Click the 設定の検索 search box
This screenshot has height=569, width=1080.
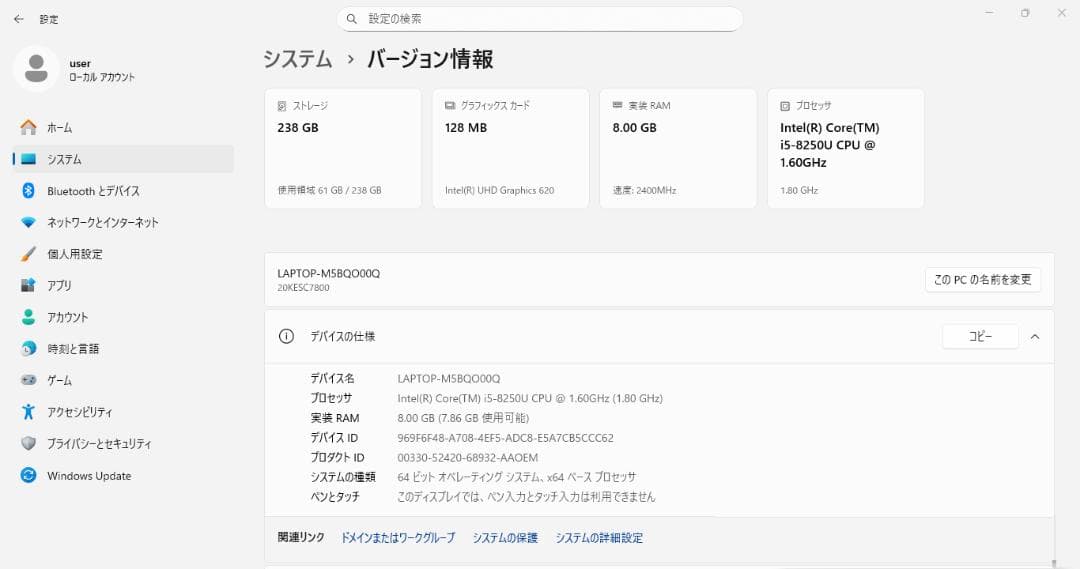click(x=539, y=19)
